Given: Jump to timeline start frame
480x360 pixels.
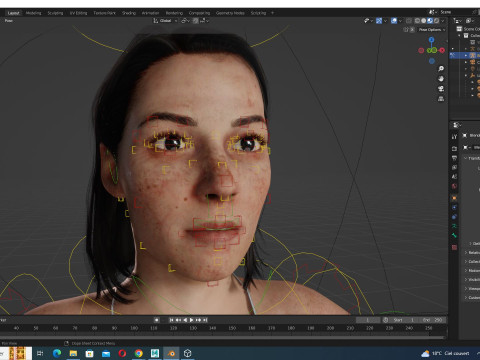Looking at the screenshot, I should (x=171, y=320).
